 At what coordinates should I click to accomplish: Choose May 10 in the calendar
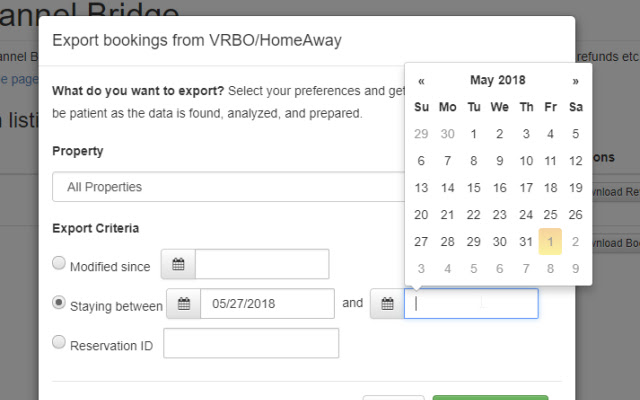coord(525,160)
